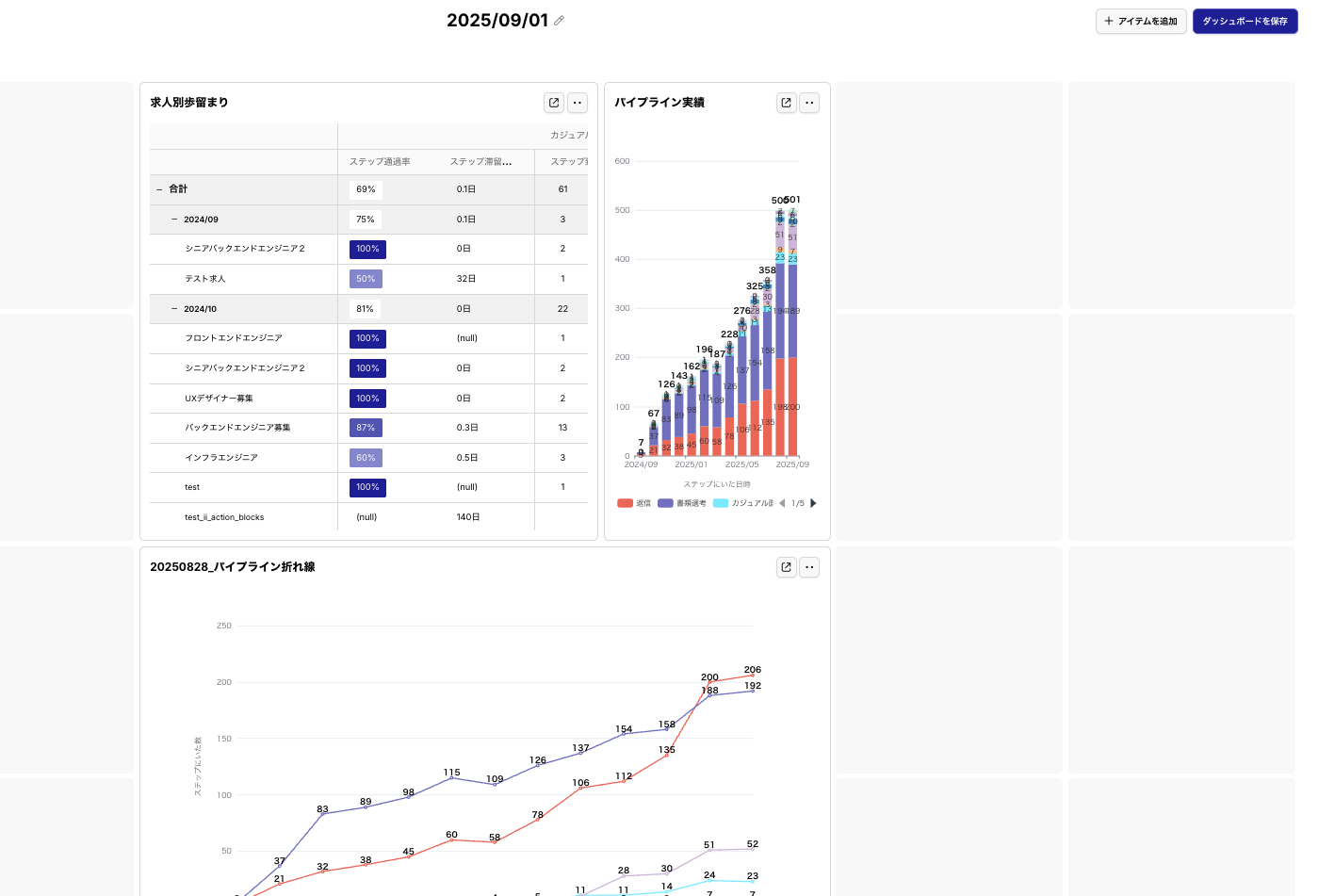Save dashboard with ダッシュボードを保存 button
1335x896 pixels.
click(x=1245, y=22)
